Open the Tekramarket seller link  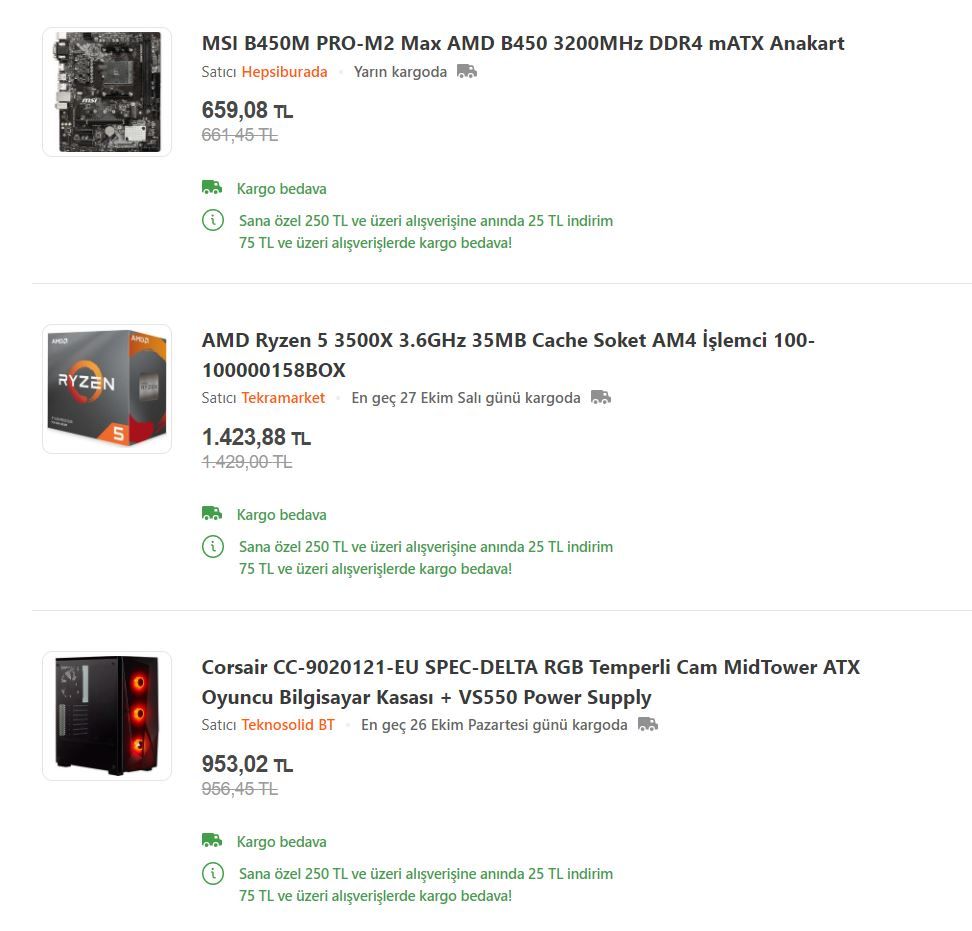[283, 398]
